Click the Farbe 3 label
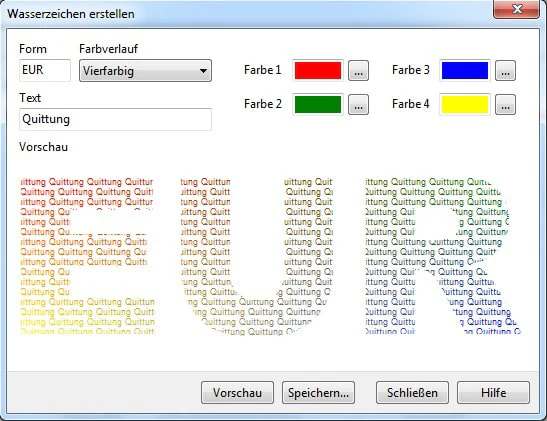Image resolution: width=547 pixels, height=421 pixels. click(411, 70)
